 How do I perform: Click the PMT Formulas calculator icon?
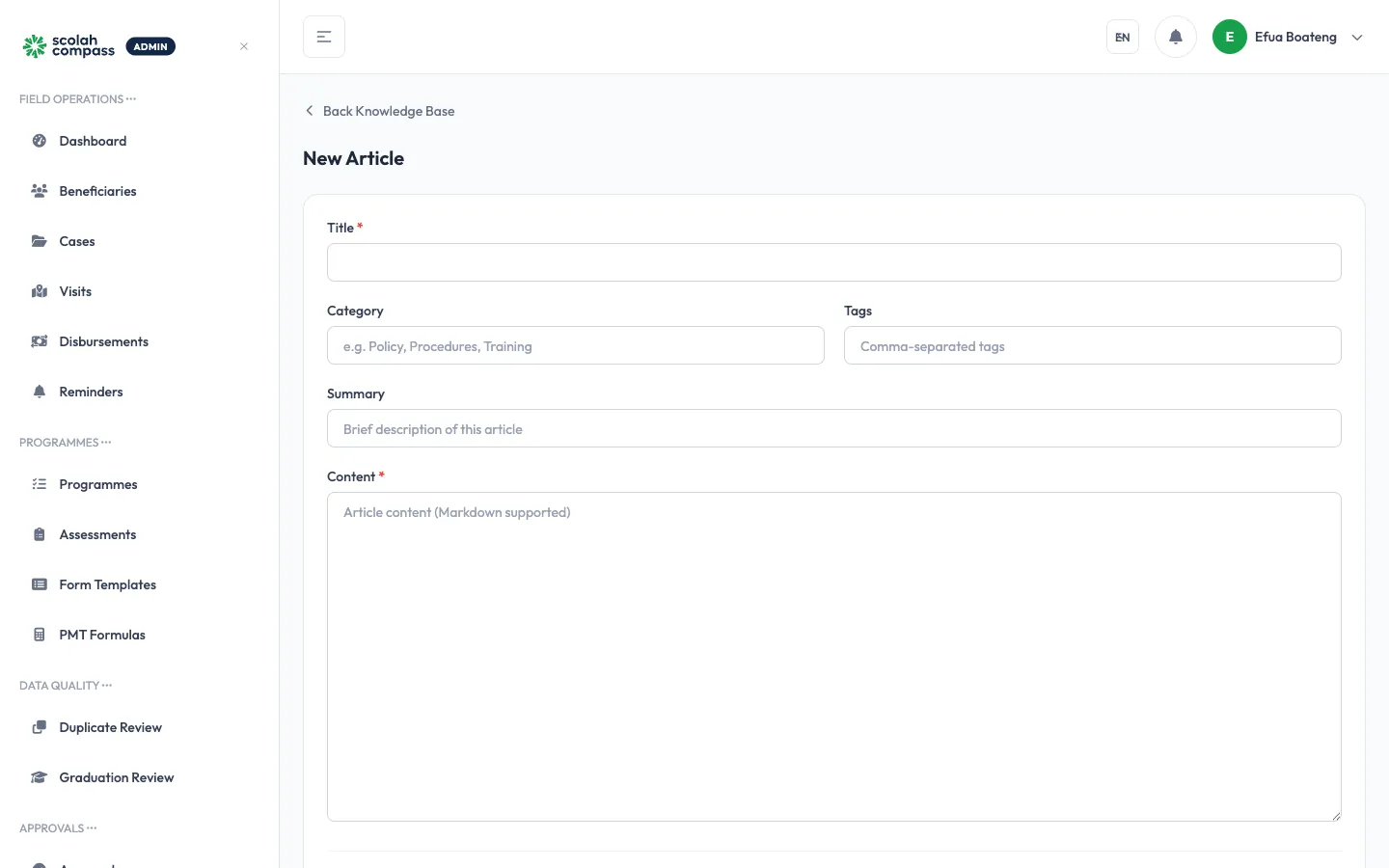click(40, 635)
